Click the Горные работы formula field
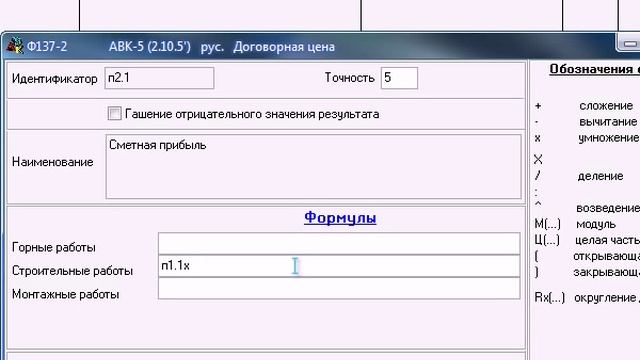 339,243
